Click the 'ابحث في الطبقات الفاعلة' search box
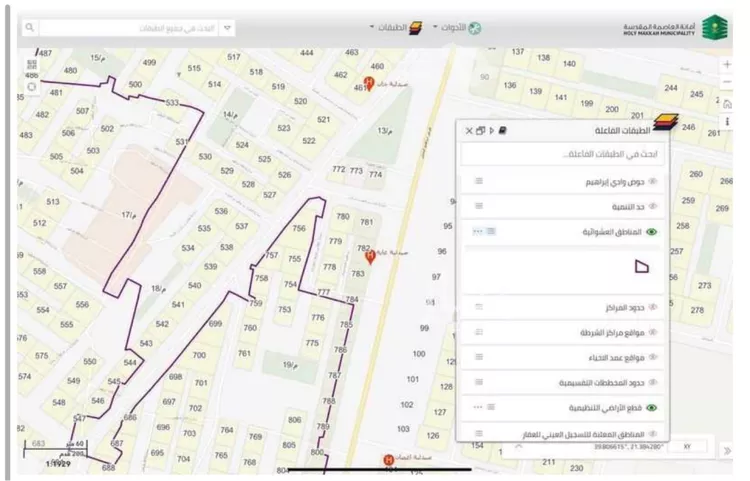Image resolution: width=750 pixels, height=481 pixels. coord(562,154)
